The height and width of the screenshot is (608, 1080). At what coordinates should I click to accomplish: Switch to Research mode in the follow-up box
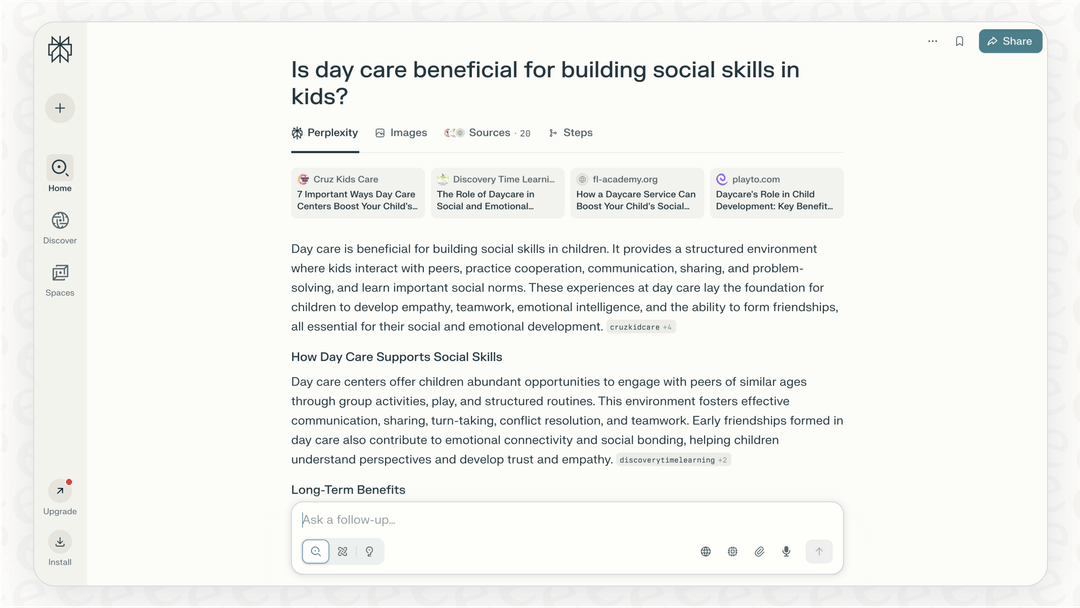(x=343, y=551)
